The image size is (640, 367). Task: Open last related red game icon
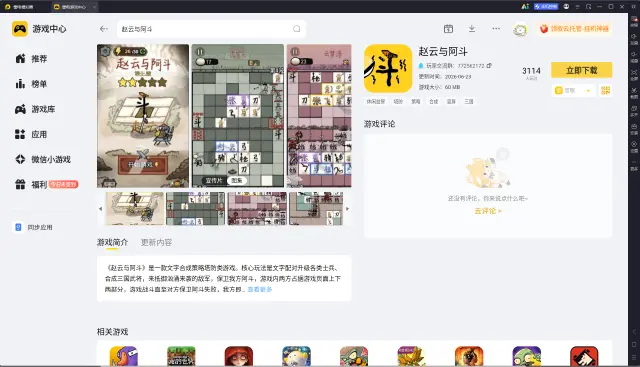tap(584, 356)
